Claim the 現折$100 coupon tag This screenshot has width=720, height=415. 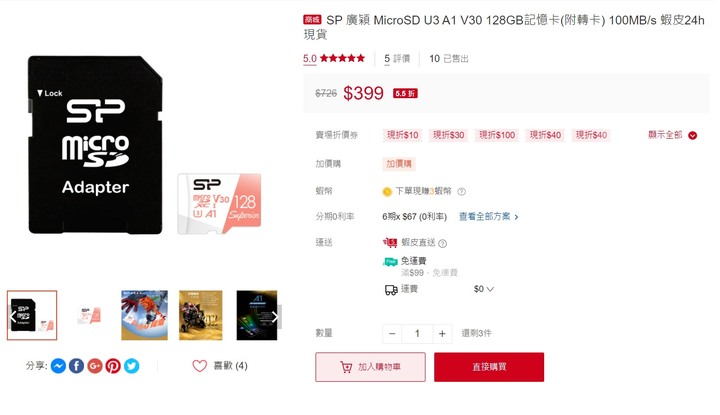click(497, 135)
